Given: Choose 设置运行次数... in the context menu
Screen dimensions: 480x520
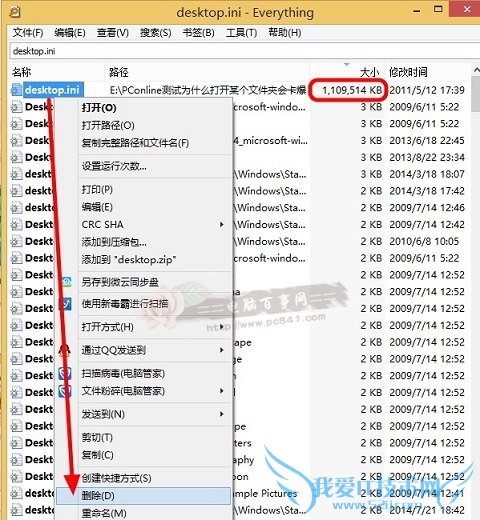Looking at the screenshot, I should click(114, 166).
